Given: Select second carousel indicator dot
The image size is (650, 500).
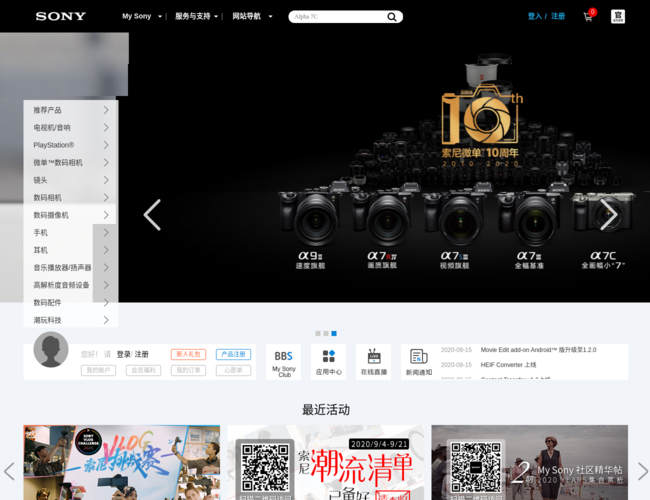Looking at the screenshot, I should (326, 333).
